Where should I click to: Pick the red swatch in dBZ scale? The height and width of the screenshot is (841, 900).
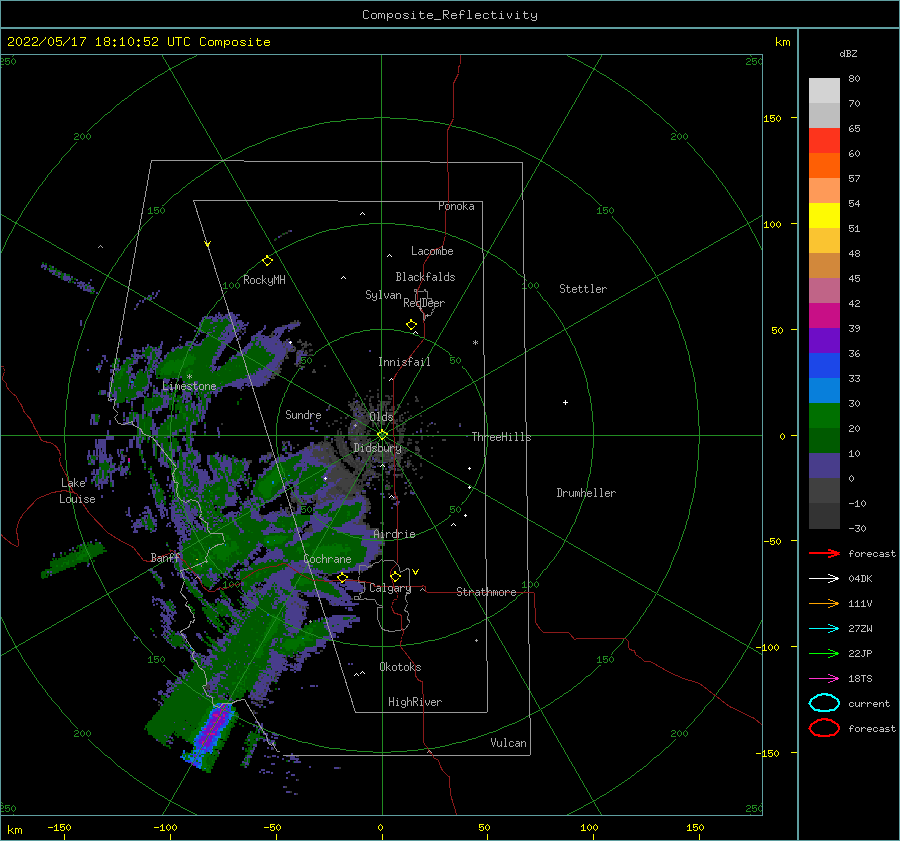pyautogui.click(x=824, y=140)
